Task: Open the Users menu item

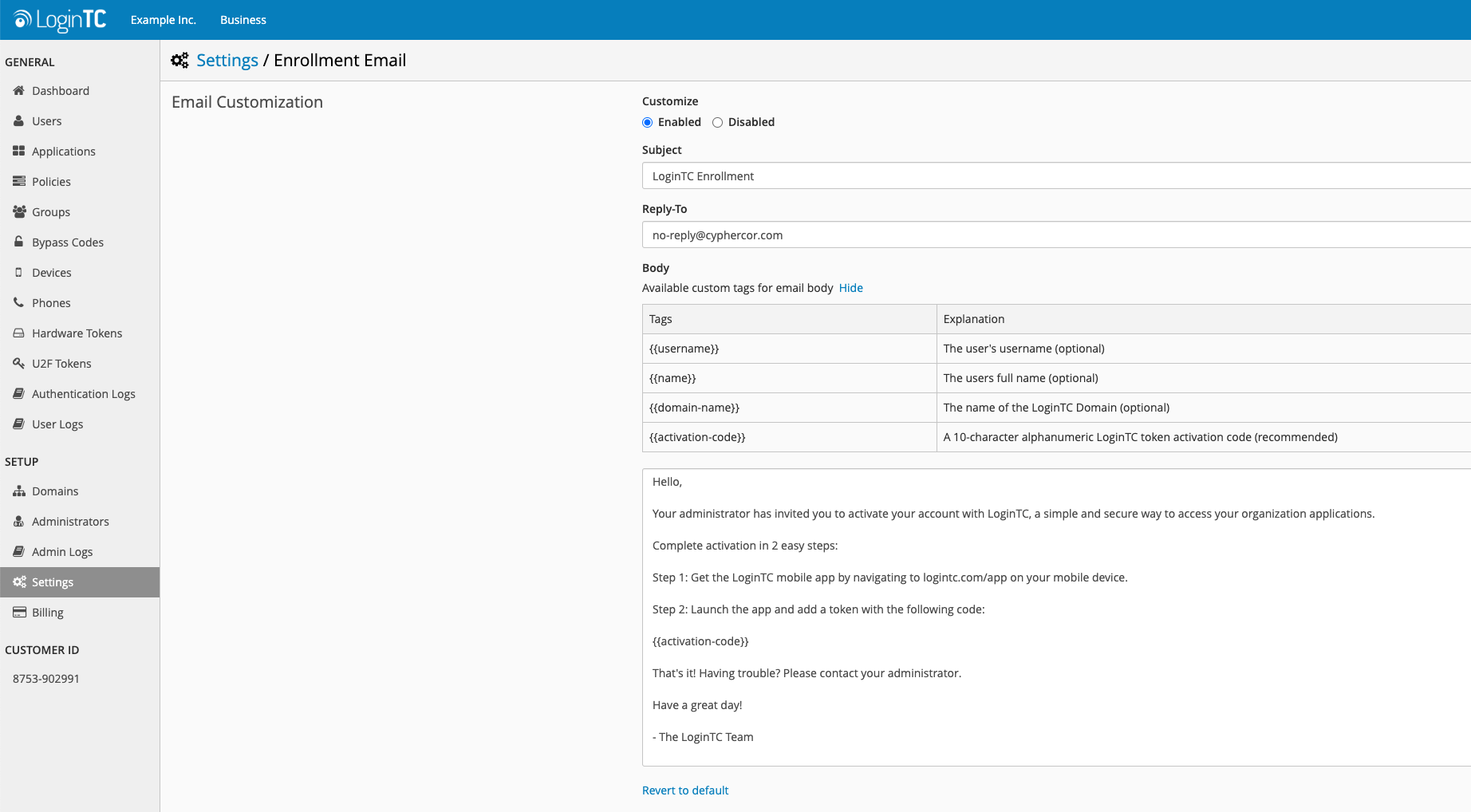Action: click(80, 121)
